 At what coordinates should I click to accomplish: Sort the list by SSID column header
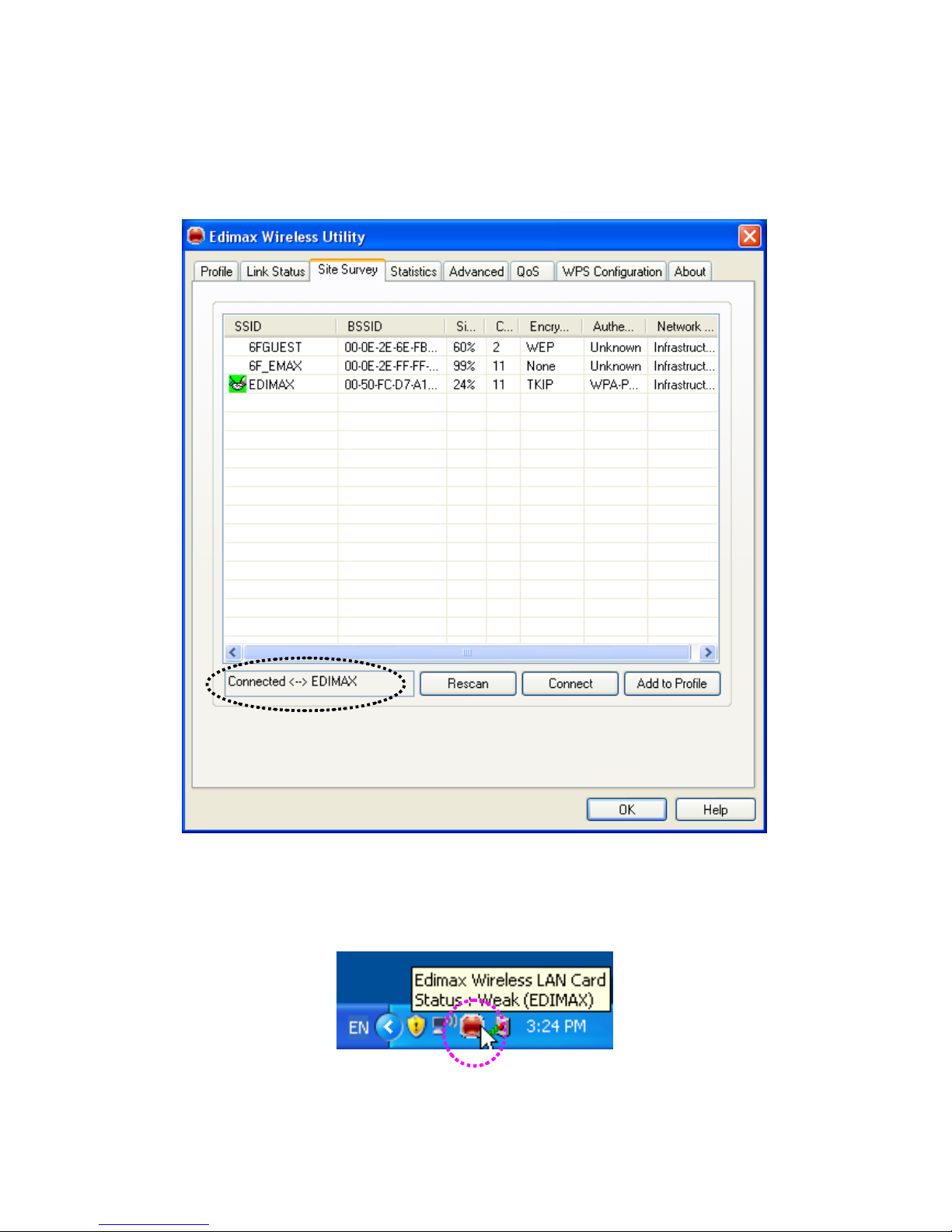pos(281,326)
